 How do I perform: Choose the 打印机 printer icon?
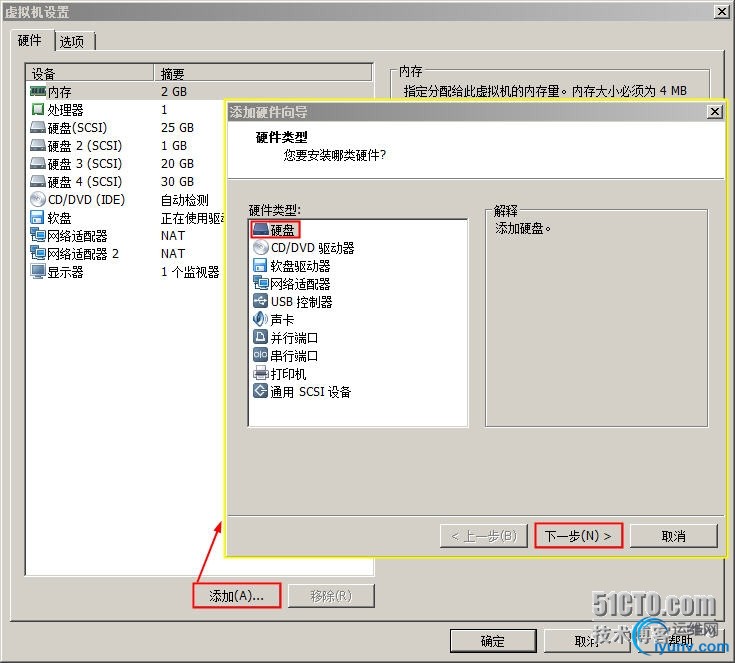tap(260, 373)
